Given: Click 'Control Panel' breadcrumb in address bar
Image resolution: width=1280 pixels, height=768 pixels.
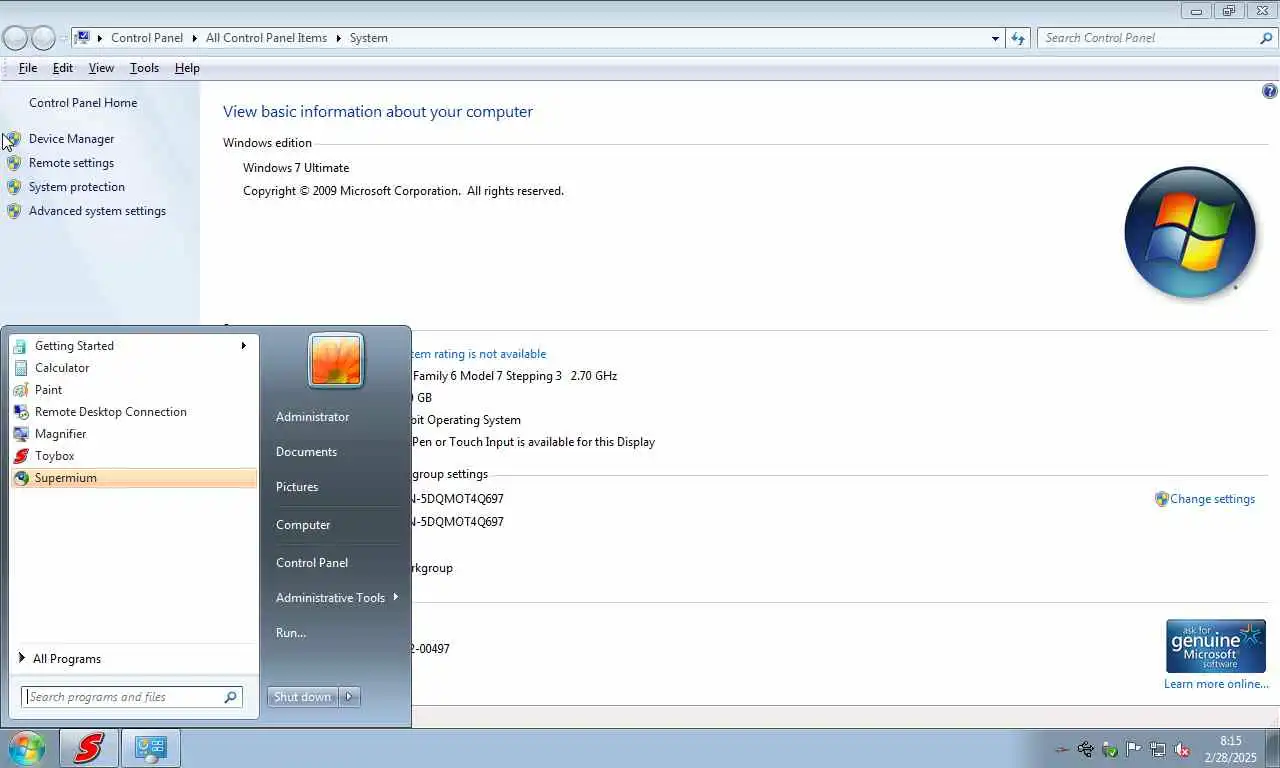Looking at the screenshot, I should pyautogui.click(x=147, y=38).
